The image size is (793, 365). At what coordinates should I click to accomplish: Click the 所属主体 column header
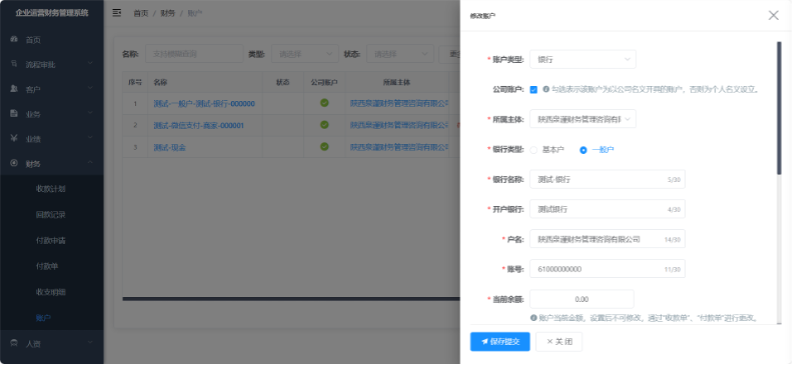397,82
